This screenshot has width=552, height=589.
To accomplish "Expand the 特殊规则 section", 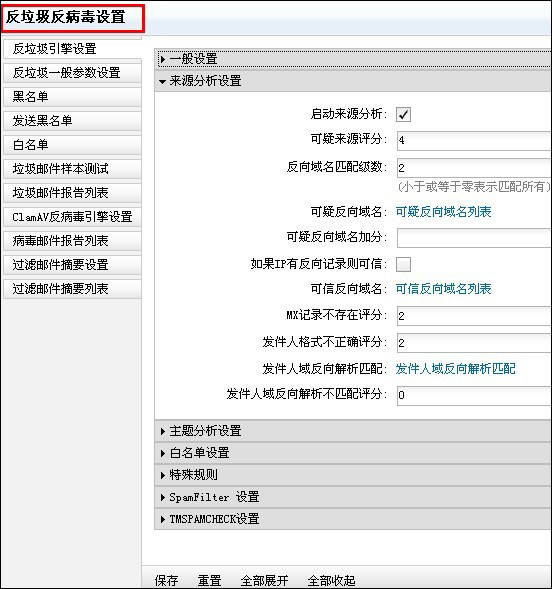I will point(353,475).
